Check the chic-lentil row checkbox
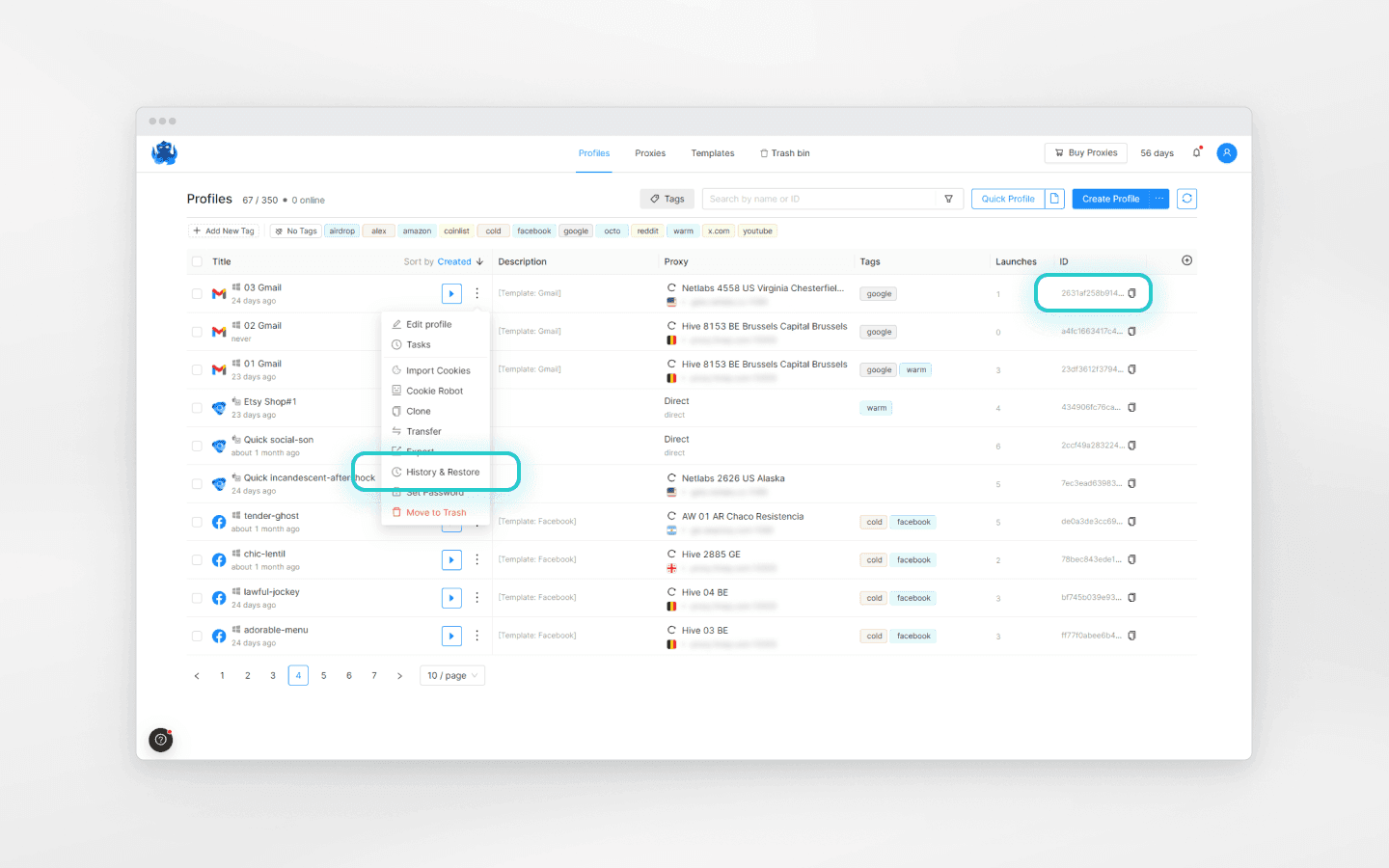The height and width of the screenshot is (868, 1389). pos(197,560)
